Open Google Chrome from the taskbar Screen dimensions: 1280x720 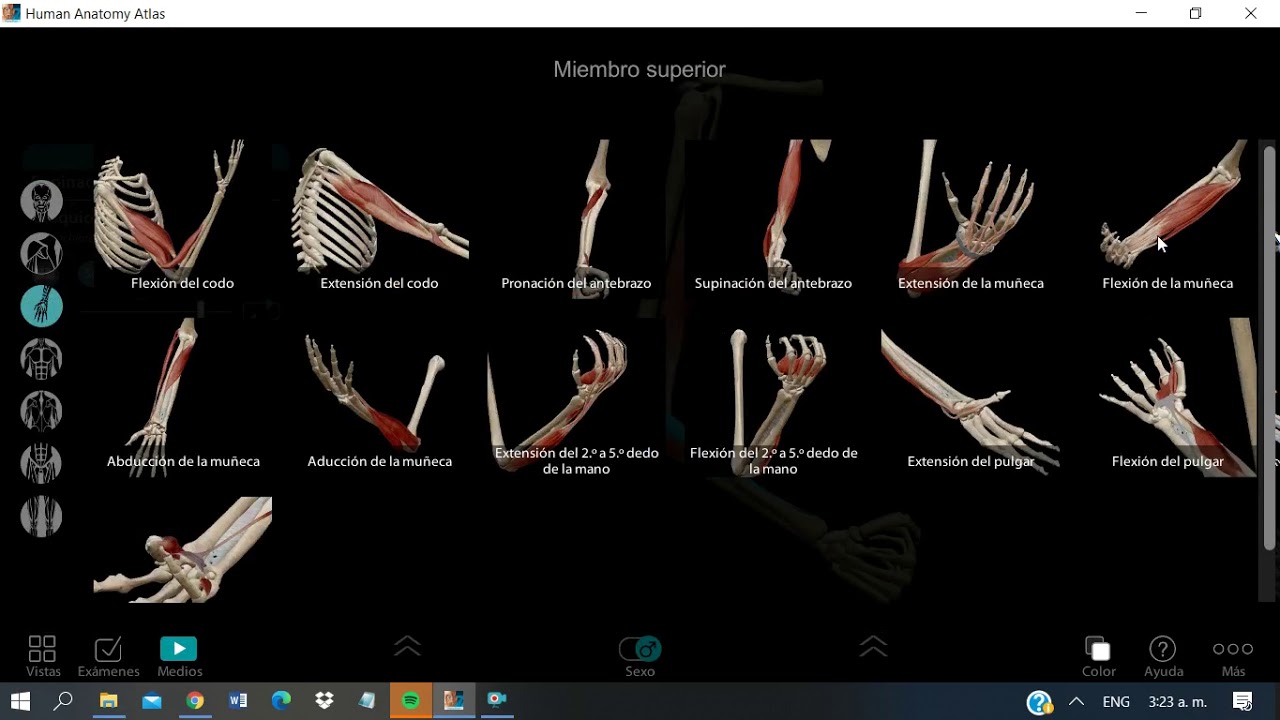tap(195, 701)
